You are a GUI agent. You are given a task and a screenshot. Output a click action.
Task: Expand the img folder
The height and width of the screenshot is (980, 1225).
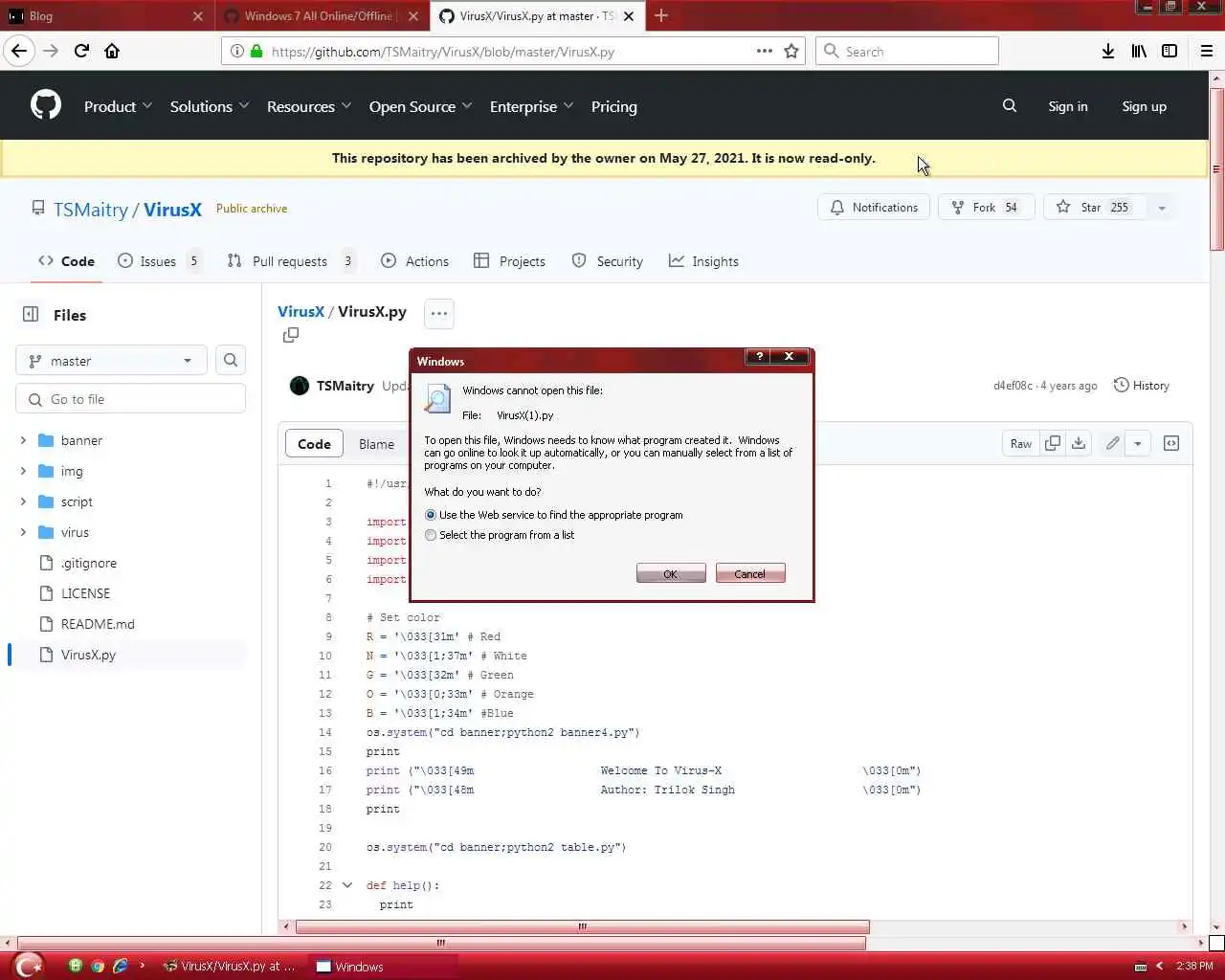click(23, 471)
